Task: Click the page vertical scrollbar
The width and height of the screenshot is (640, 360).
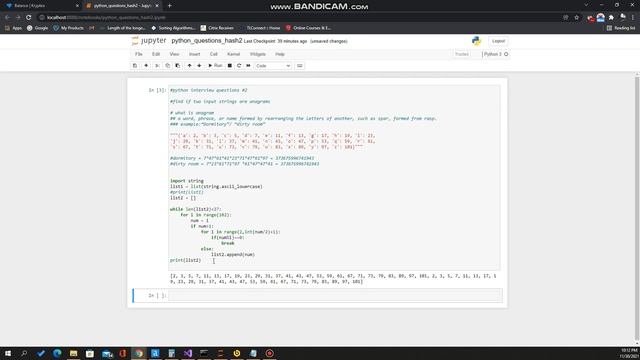Action: [x=637, y=208]
